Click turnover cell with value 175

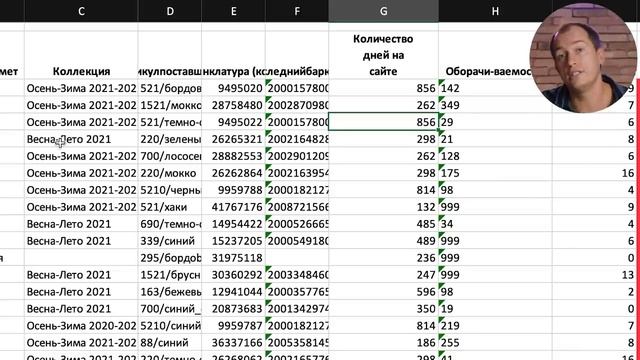495,173
